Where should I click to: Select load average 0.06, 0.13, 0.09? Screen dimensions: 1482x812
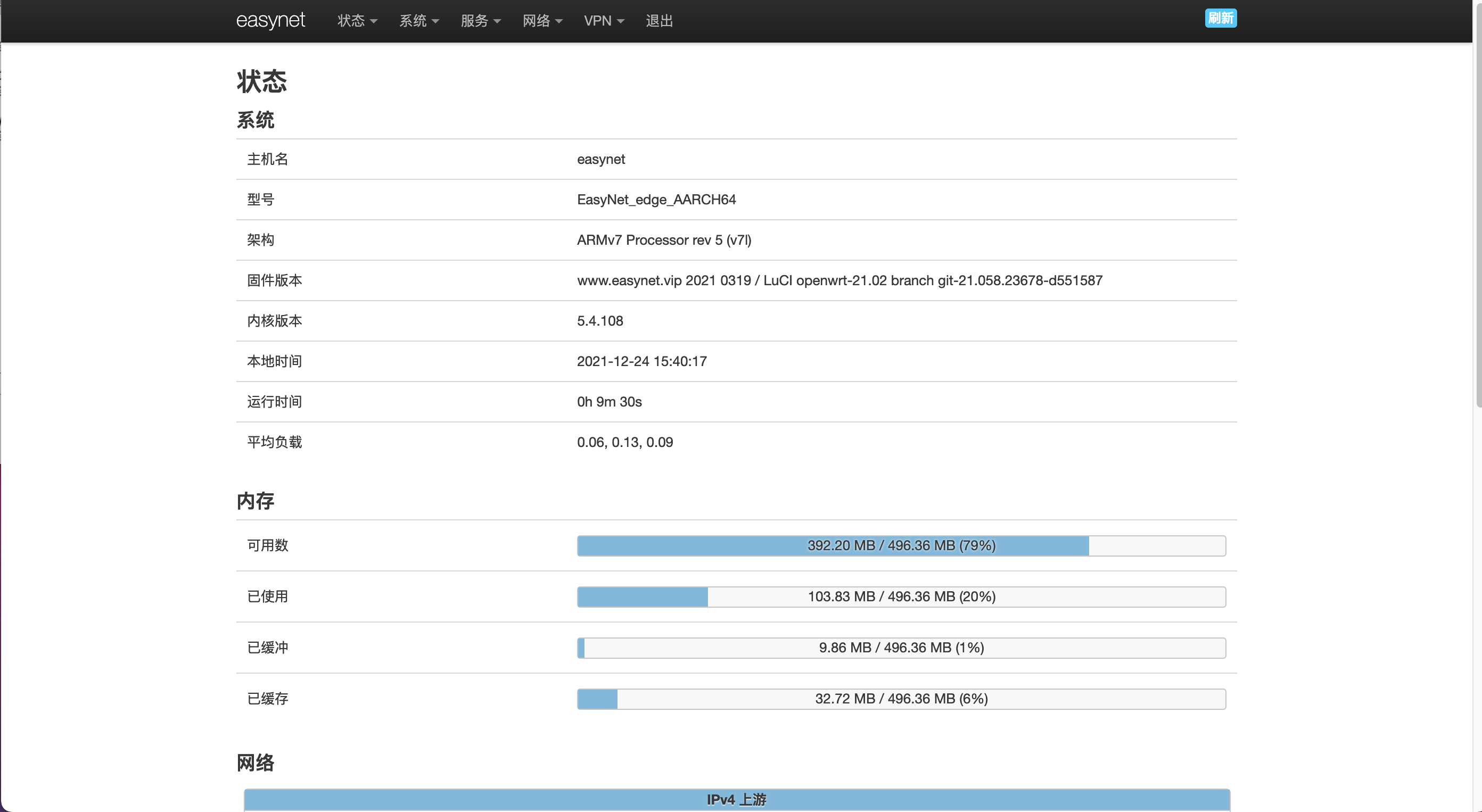tap(625, 442)
